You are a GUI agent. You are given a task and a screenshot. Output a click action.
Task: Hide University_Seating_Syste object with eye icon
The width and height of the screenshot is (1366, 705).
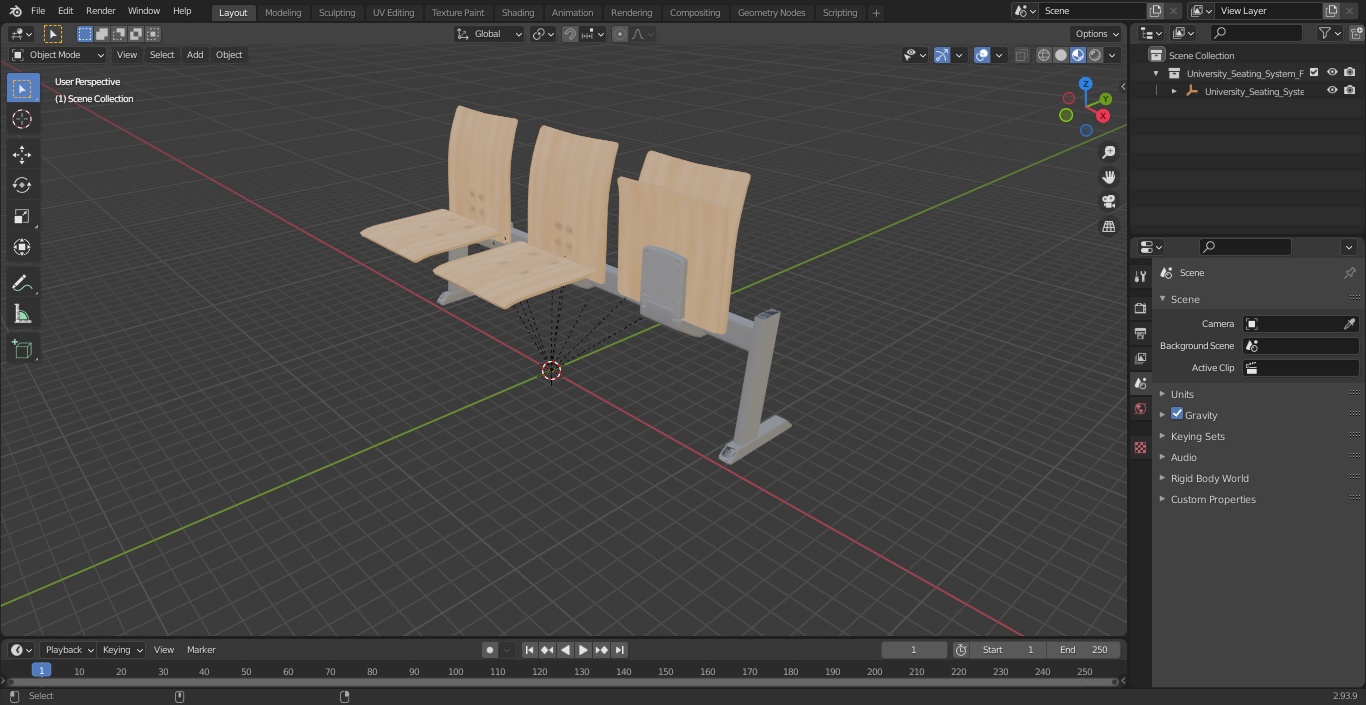tap(1332, 91)
